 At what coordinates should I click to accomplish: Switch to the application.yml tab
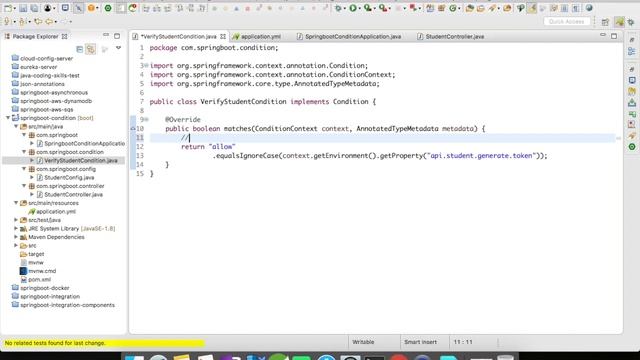pyautogui.click(x=260, y=36)
